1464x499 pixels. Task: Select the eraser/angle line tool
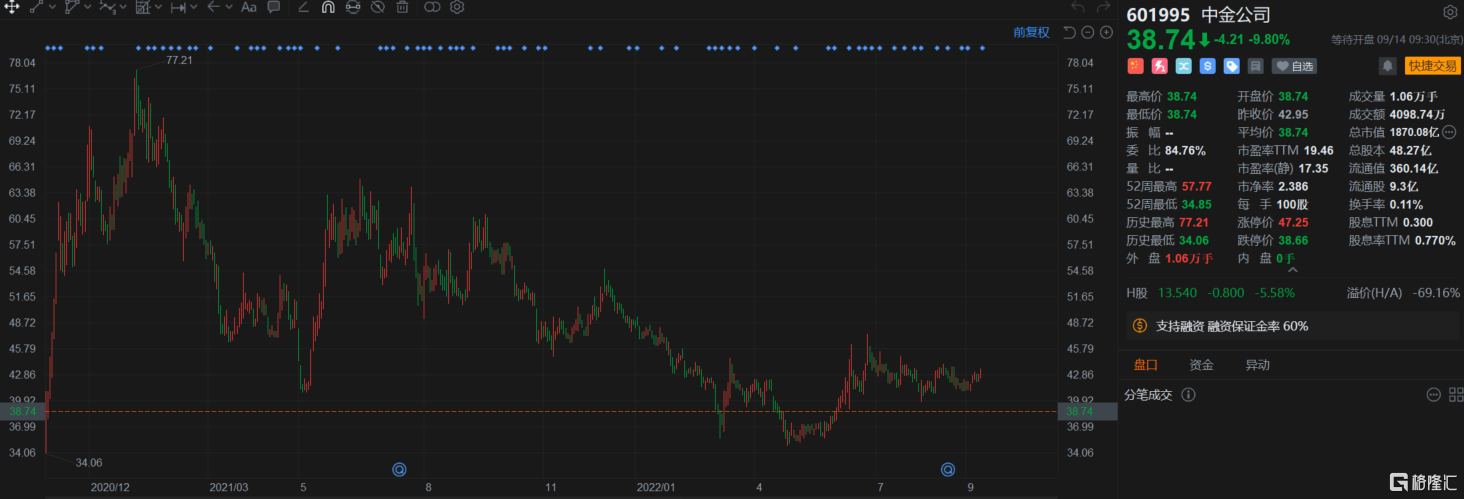(x=303, y=7)
